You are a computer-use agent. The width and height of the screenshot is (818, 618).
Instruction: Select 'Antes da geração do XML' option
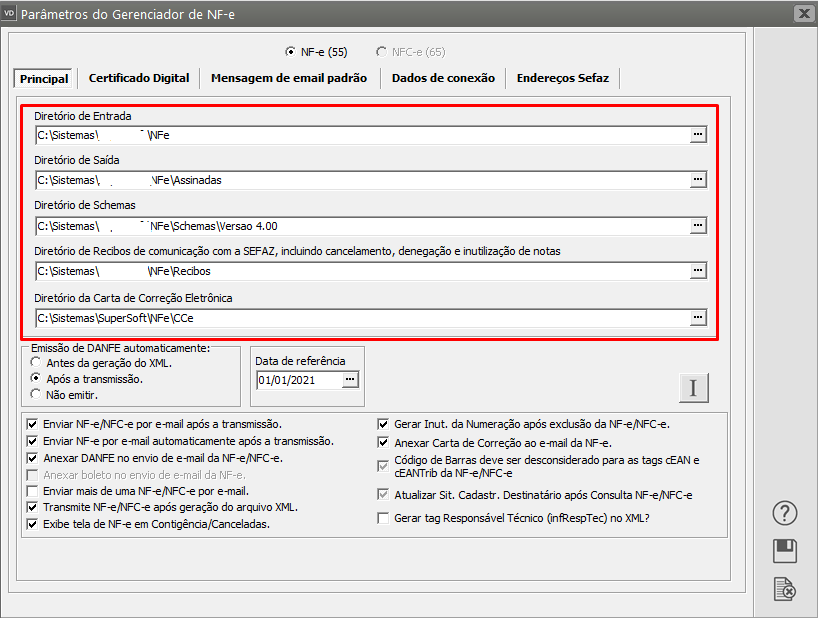tap(37, 362)
